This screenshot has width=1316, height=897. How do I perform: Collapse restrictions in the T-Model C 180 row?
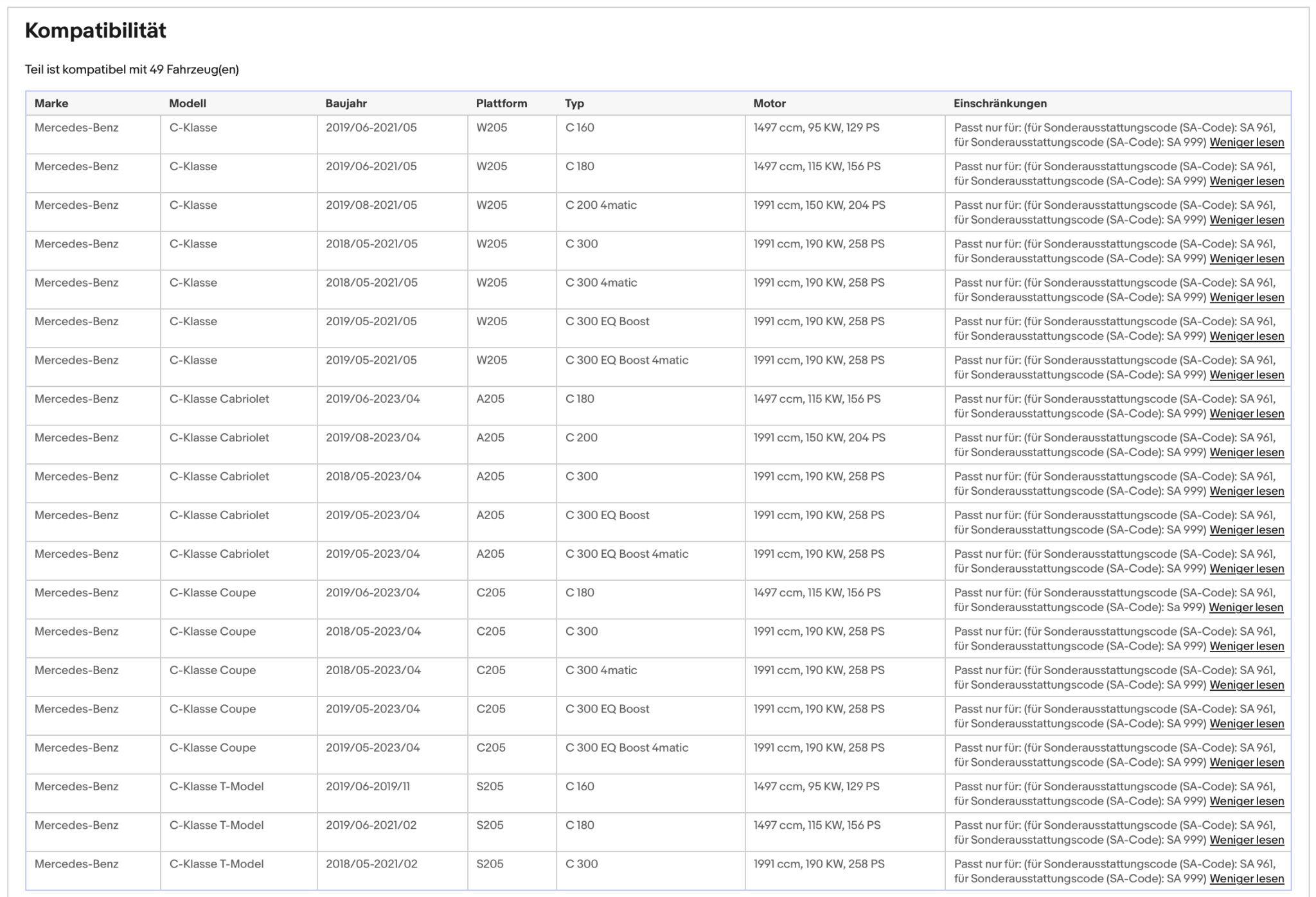[1247, 840]
